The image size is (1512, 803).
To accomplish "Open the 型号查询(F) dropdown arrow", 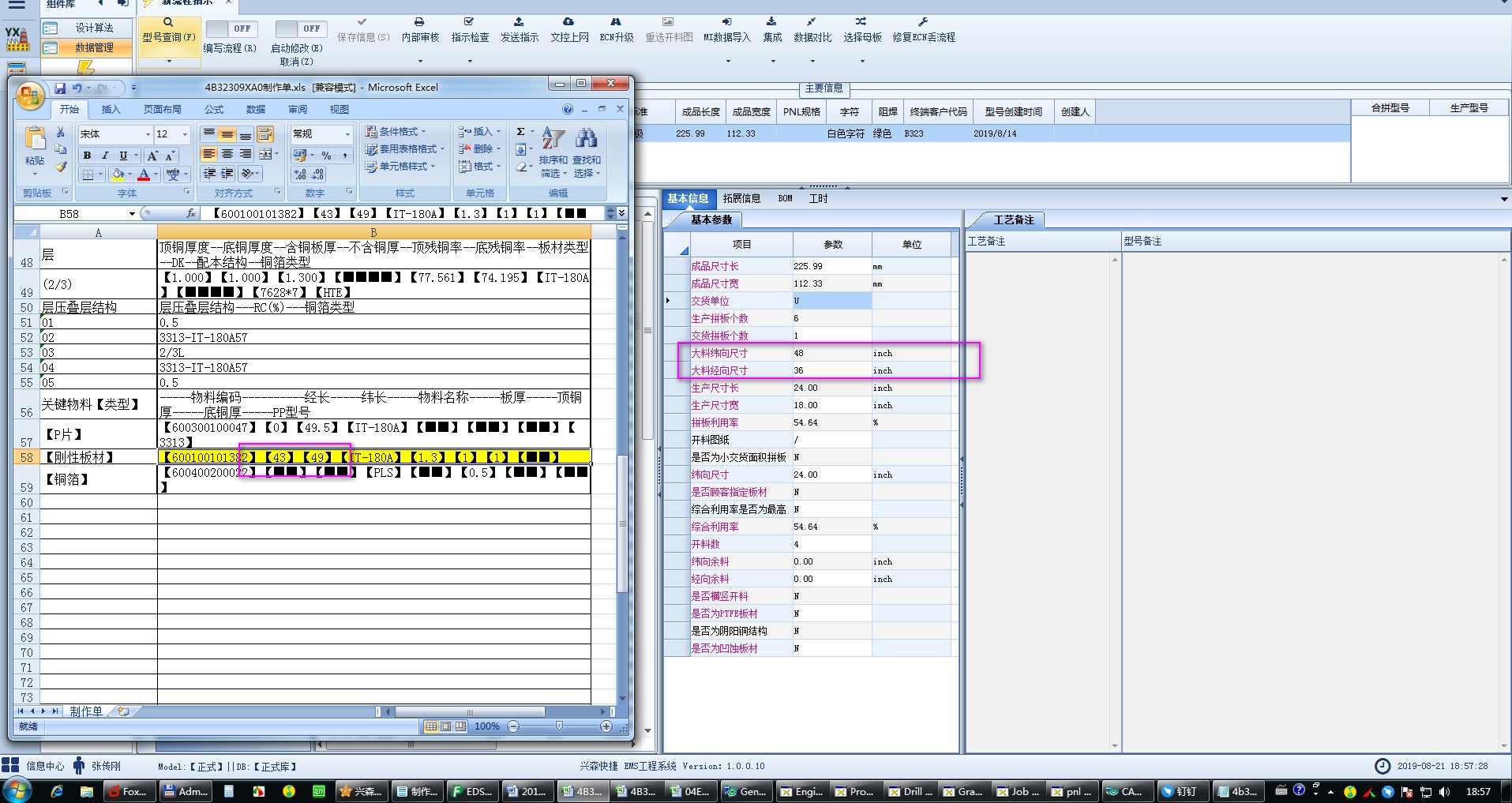I will (169, 61).
